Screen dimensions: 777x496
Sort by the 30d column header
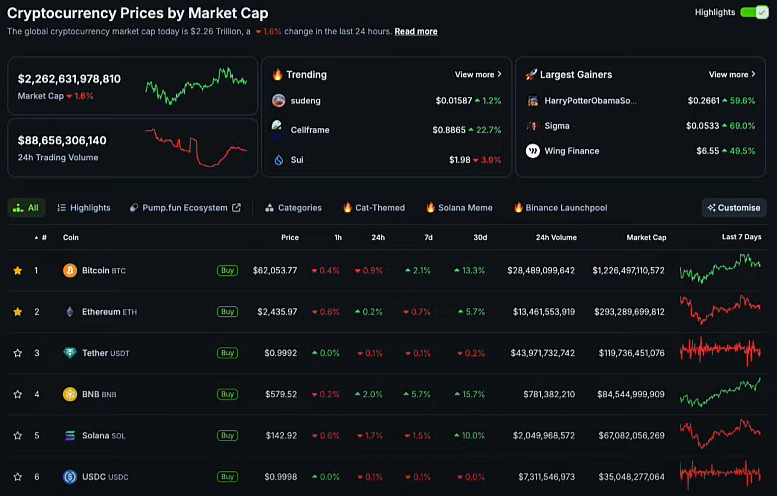click(x=480, y=237)
